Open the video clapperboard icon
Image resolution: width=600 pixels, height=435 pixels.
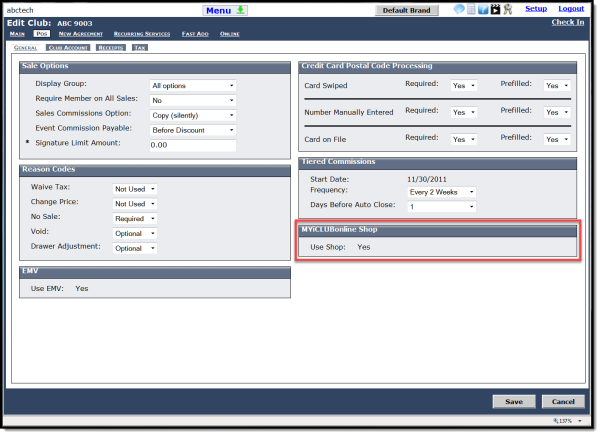pos(495,9)
